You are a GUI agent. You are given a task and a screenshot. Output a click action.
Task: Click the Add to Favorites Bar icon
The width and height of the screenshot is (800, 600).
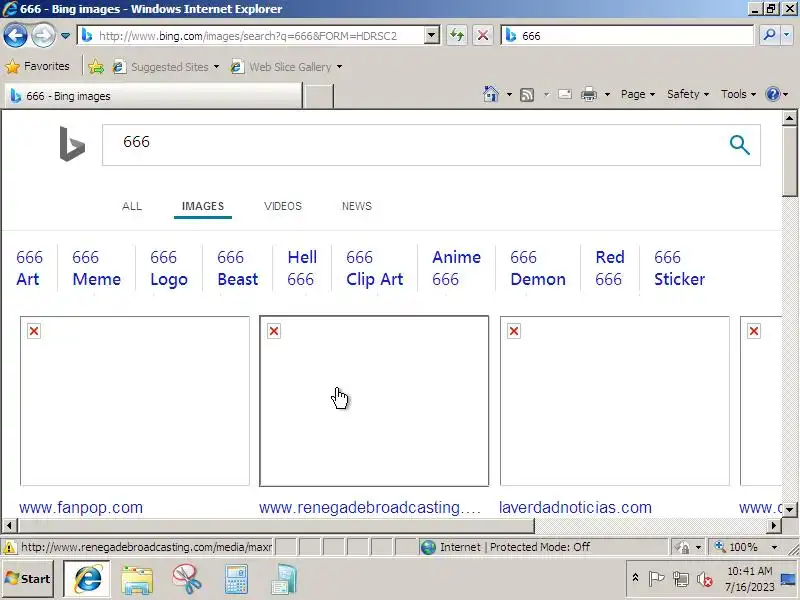click(96, 67)
